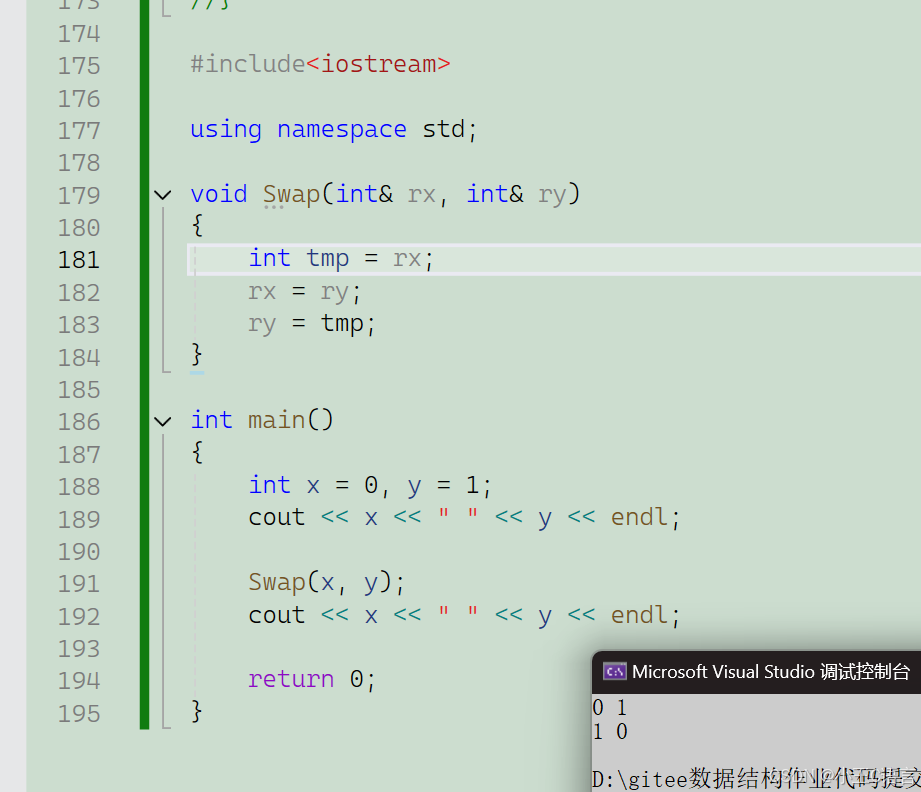Screen dimensions: 921x792
Task: Select the Microsoft Visual Studio console title
Action: click(x=771, y=672)
